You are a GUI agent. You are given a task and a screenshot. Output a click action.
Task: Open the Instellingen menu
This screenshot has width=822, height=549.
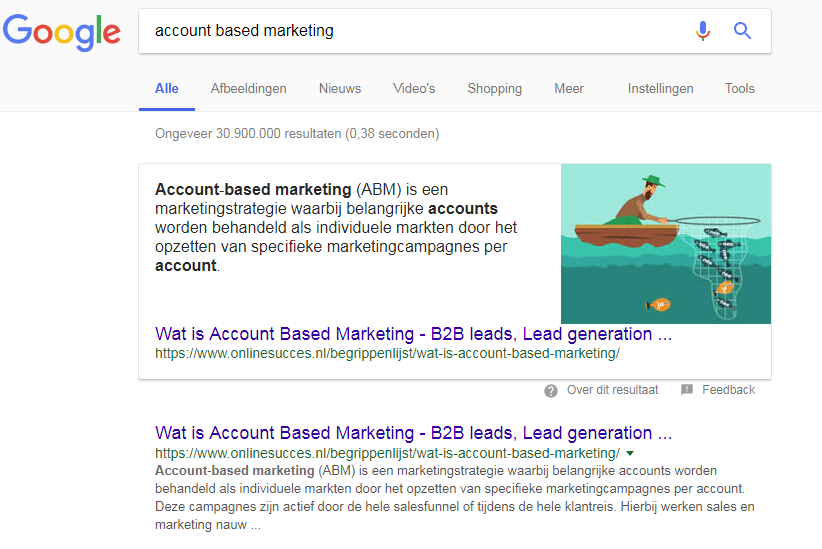point(661,89)
